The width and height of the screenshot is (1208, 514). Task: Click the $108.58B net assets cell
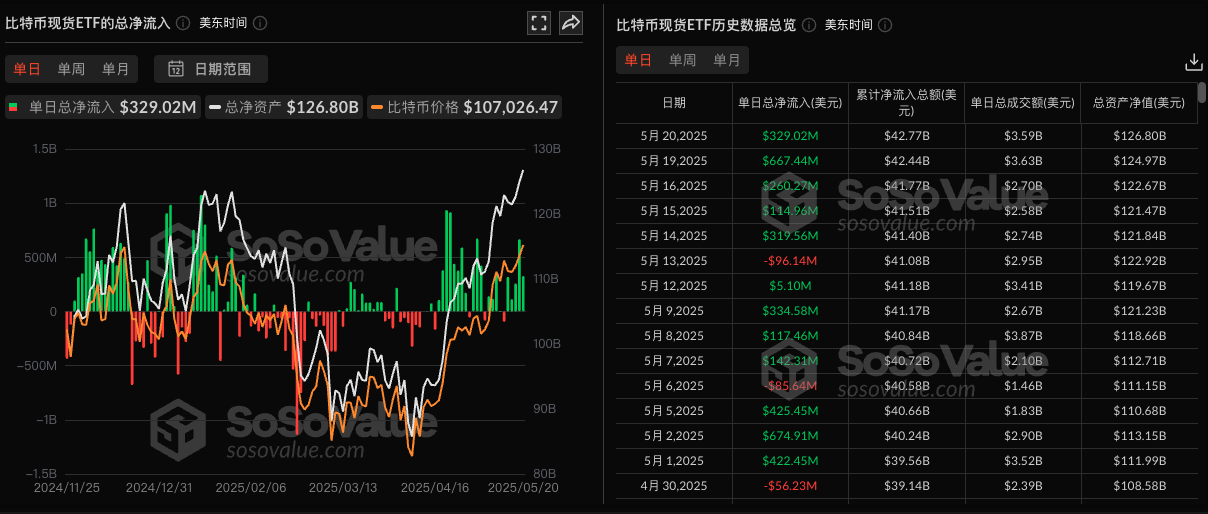[x=1138, y=485]
